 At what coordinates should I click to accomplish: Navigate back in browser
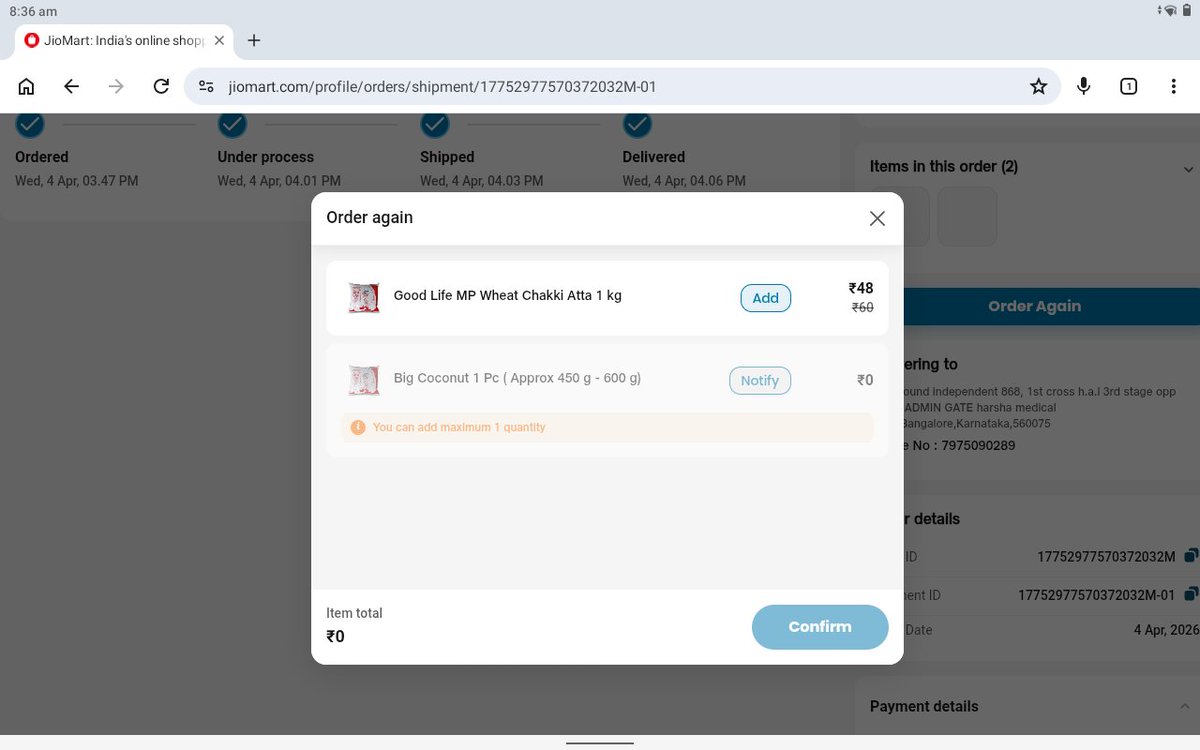[x=71, y=87]
